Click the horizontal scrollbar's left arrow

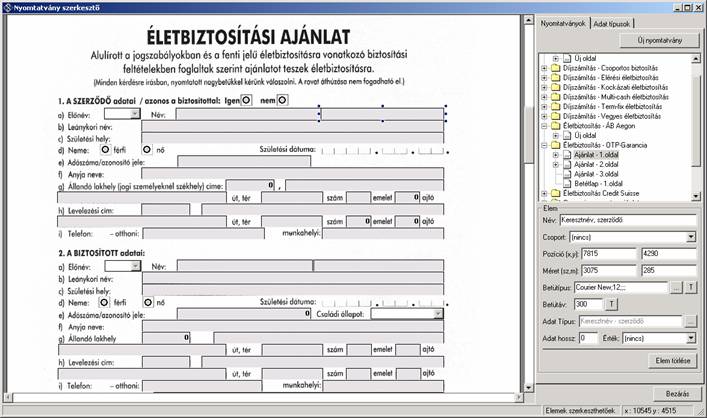(8, 397)
